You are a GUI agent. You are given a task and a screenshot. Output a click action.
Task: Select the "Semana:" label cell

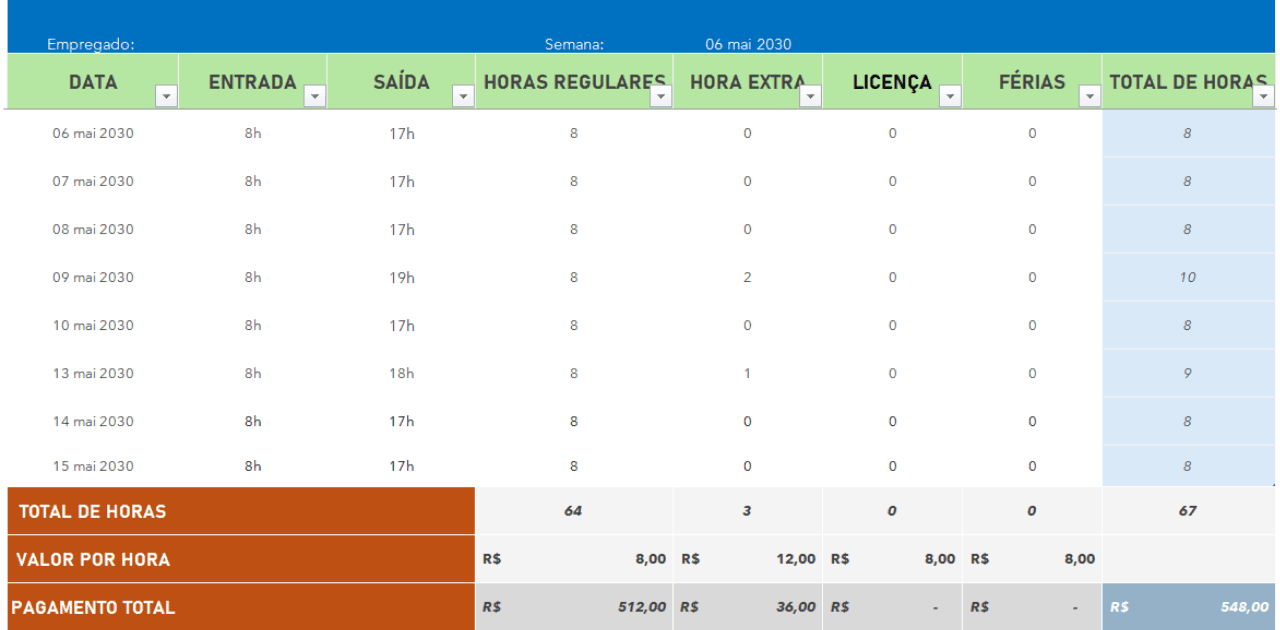tap(574, 44)
